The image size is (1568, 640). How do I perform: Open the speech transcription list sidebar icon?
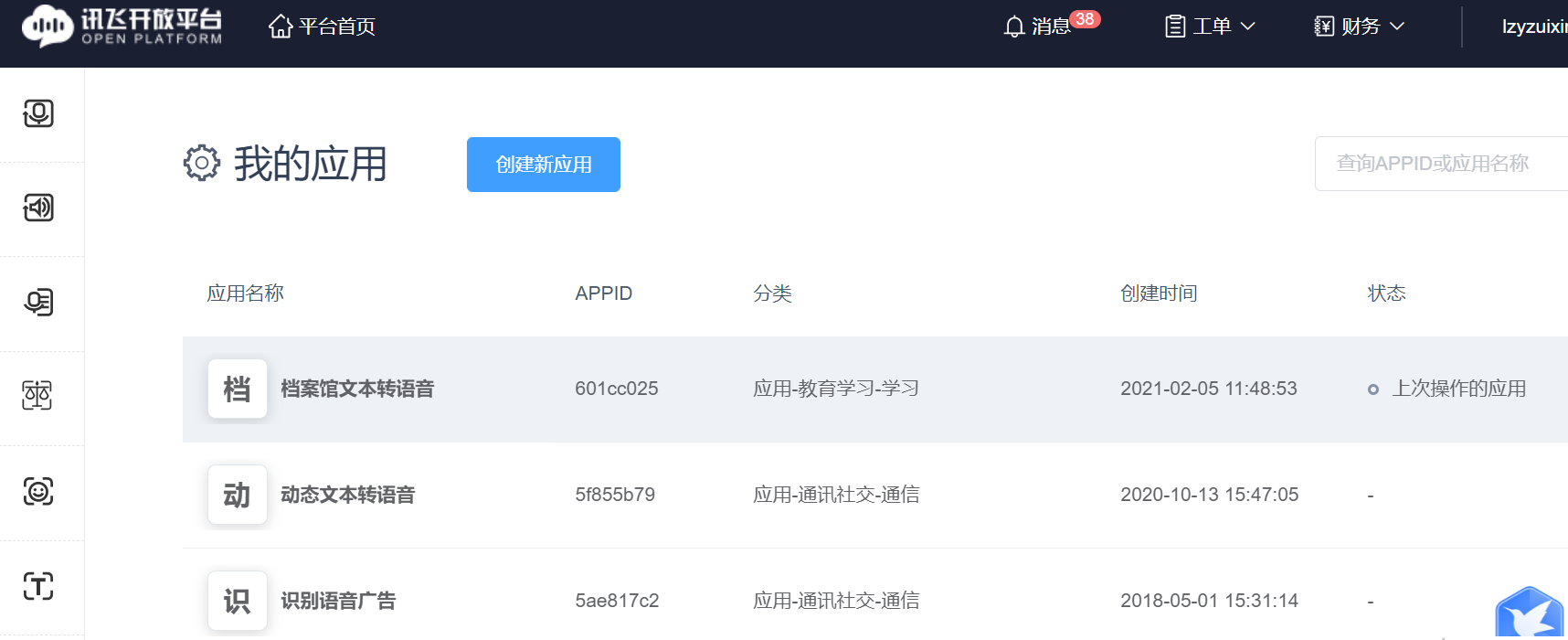click(x=38, y=302)
